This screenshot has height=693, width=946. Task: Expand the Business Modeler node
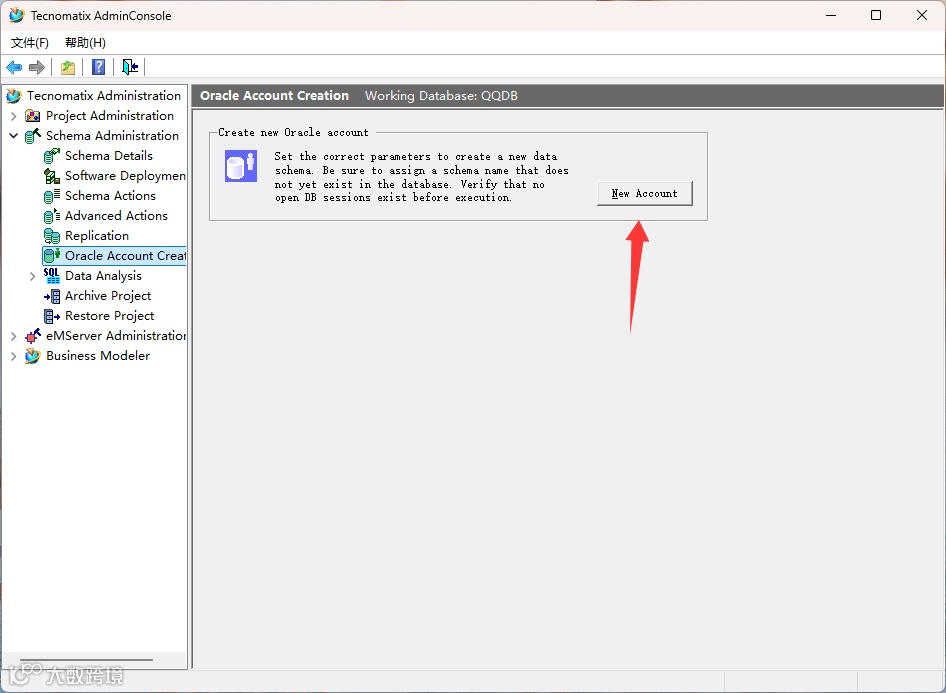pos(13,356)
